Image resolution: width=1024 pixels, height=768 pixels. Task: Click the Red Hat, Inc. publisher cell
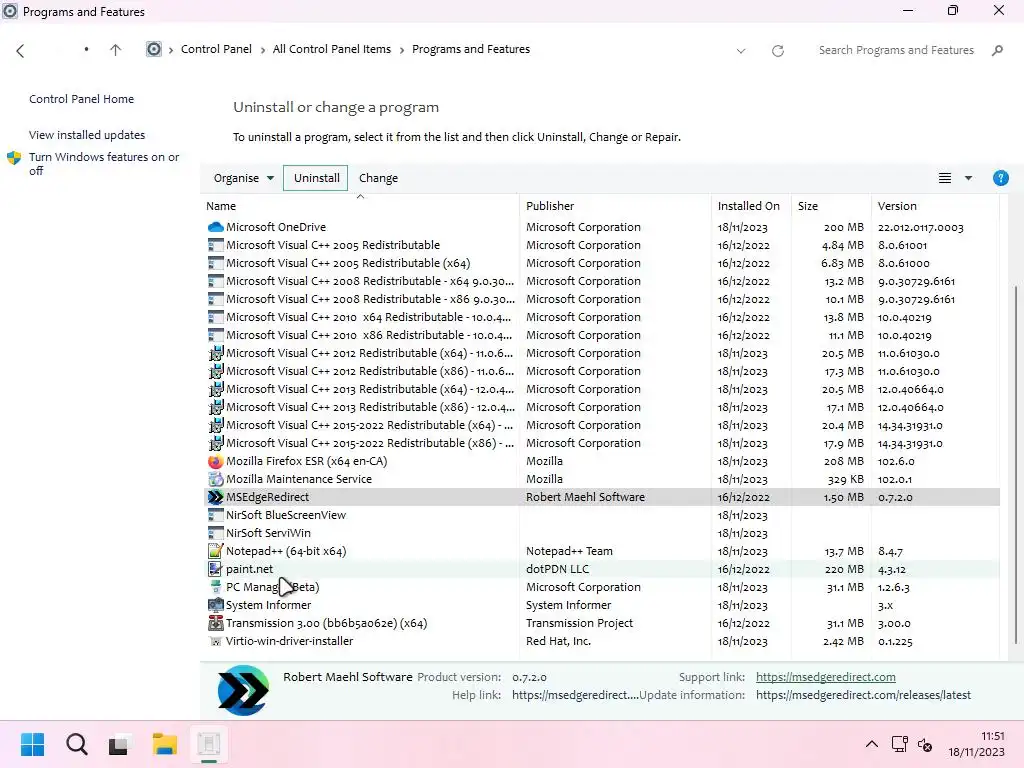(x=558, y=641)
